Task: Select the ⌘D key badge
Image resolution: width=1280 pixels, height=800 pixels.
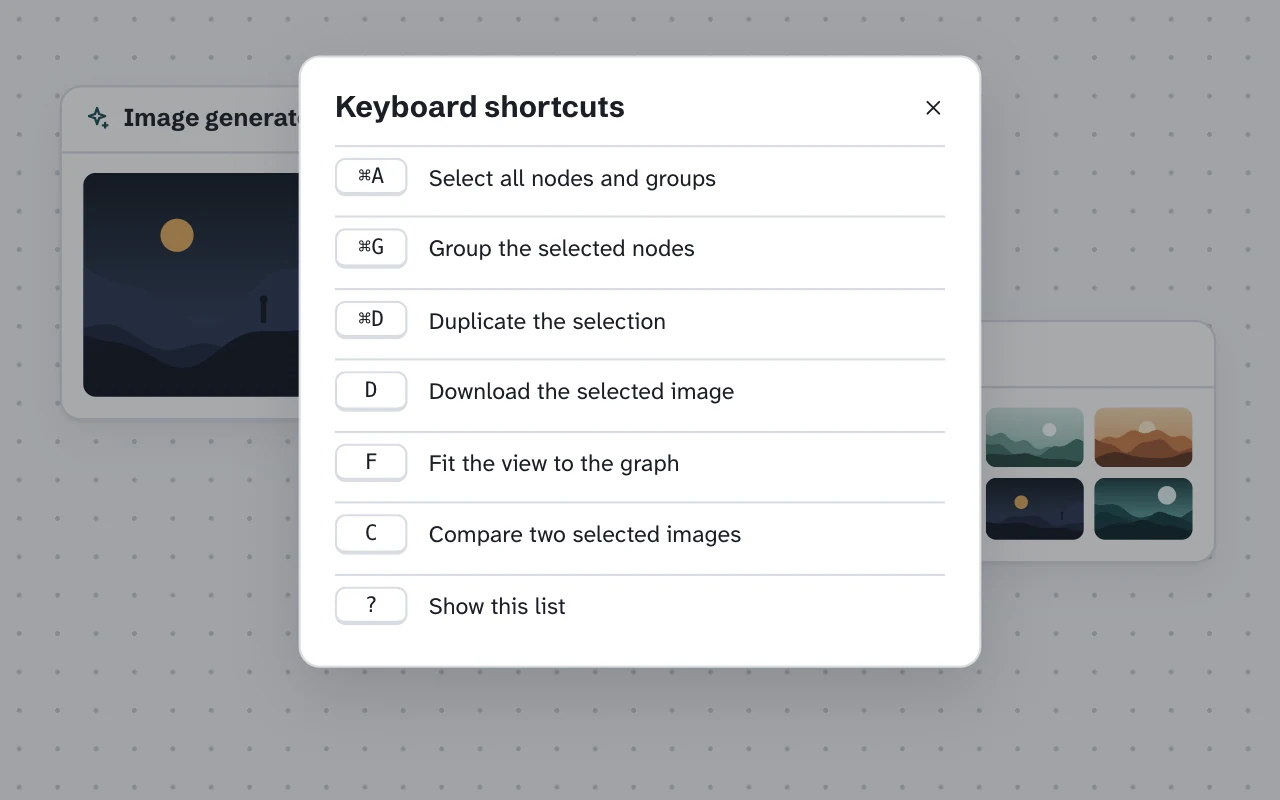Action: (x=371, y=320)
